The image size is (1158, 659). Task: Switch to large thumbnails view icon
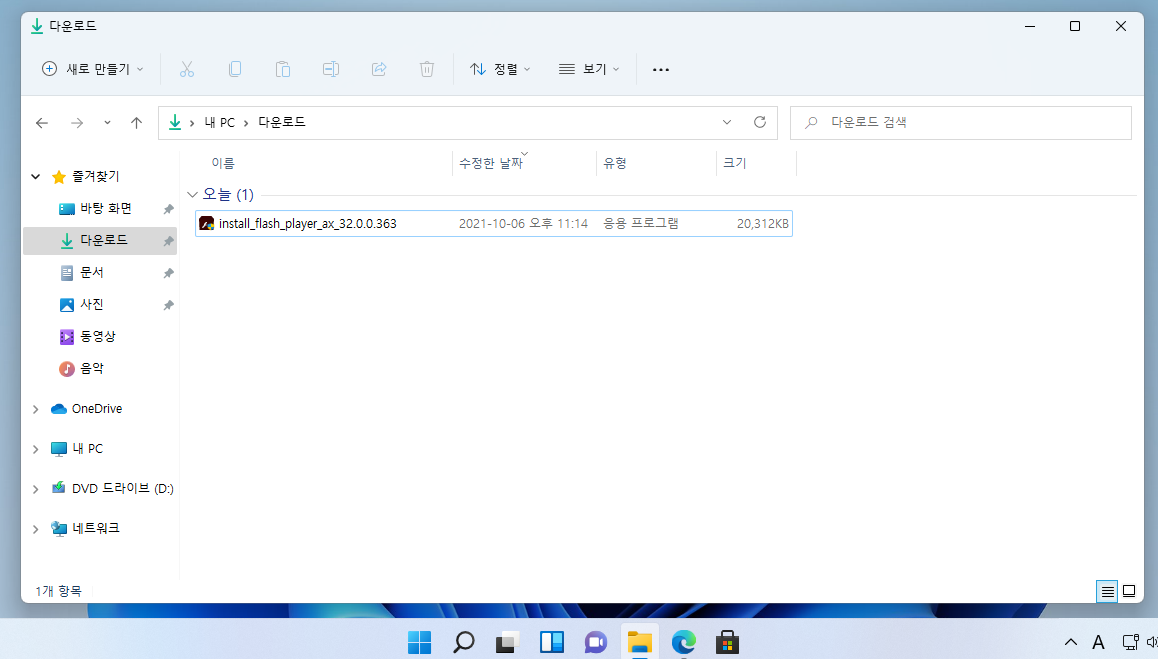coord(1129,591)
